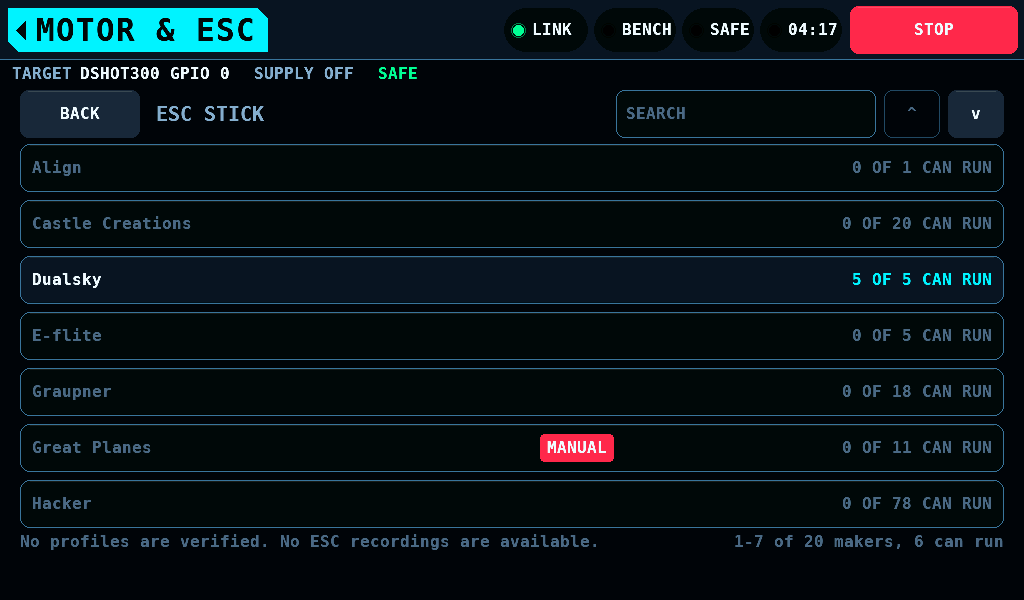Select the Dualsky maker row

[x=512, y=280]
